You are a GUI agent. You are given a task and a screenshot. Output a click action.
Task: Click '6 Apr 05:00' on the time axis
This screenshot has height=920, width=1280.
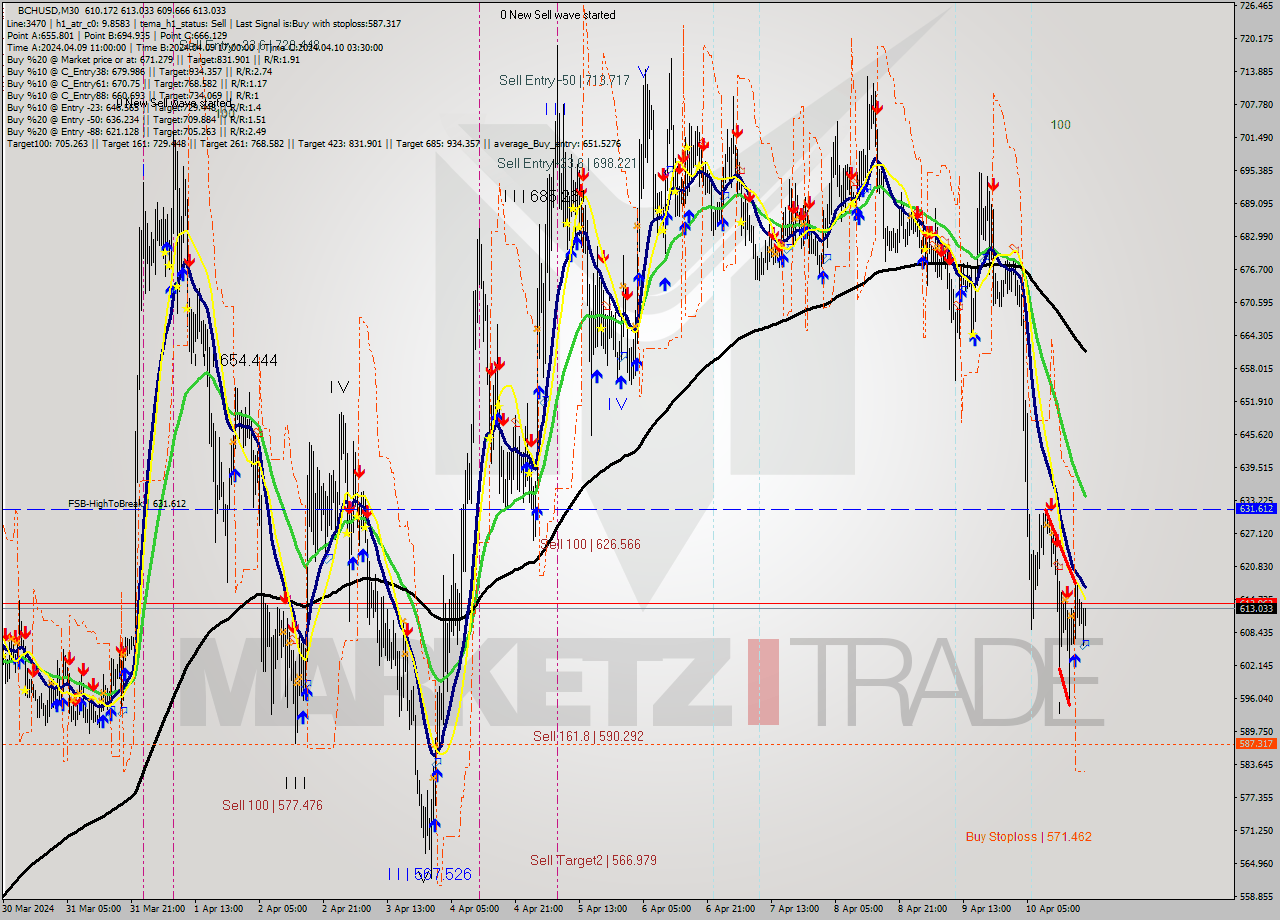(x=666, y=909)
